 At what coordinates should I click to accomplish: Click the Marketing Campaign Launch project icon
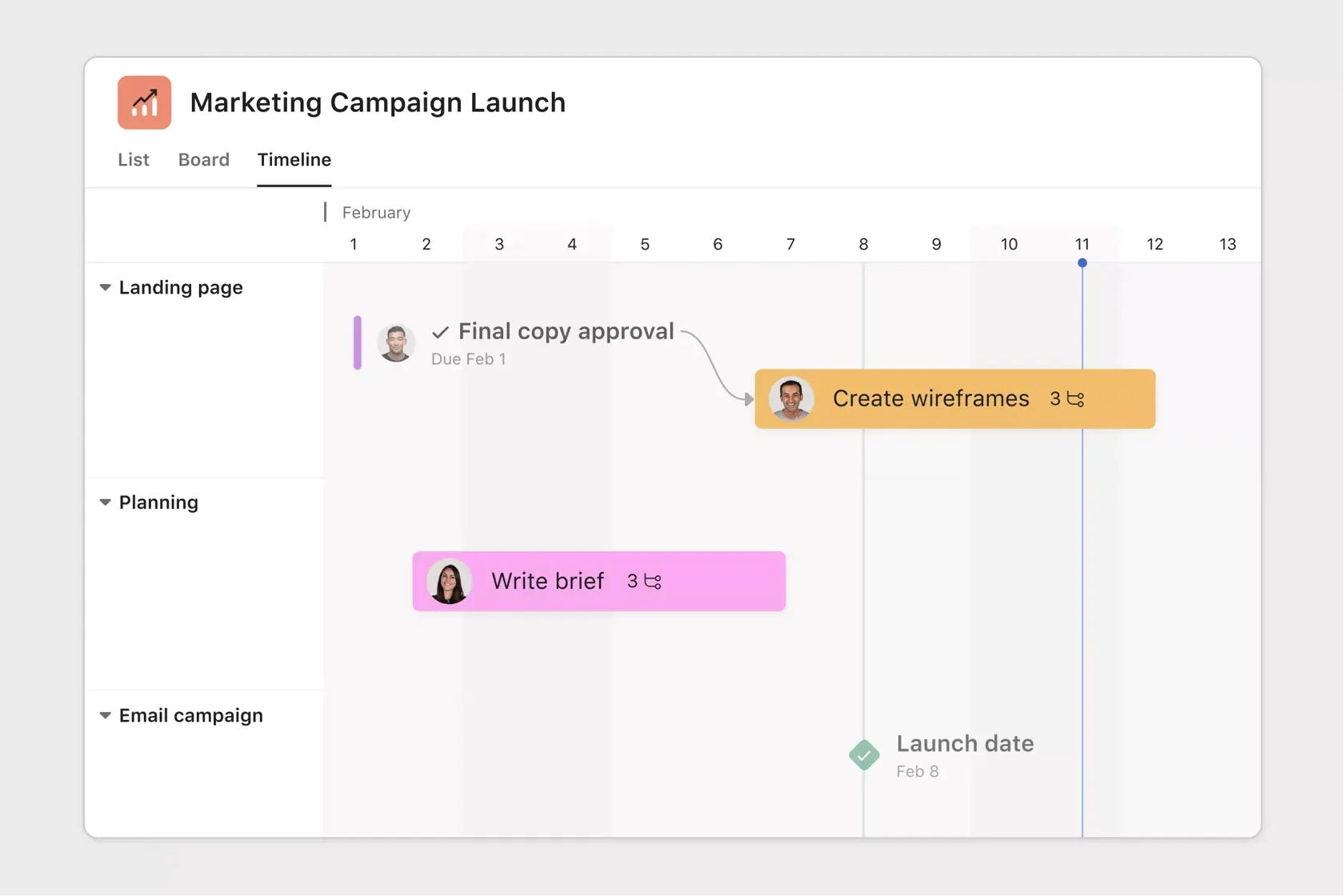144,102
